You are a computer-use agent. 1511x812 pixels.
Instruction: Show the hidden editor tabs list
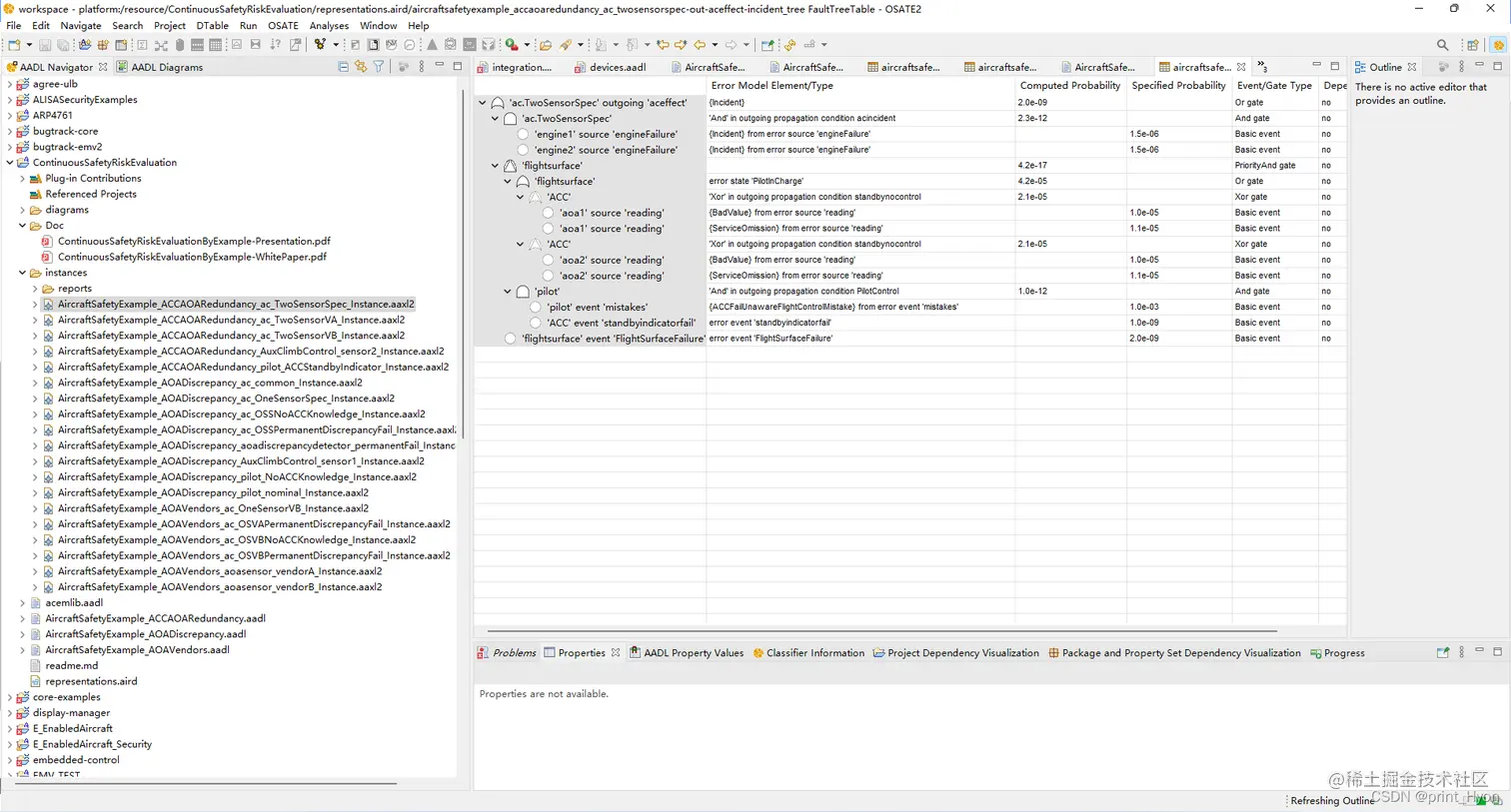click(x=1261, y=67)
